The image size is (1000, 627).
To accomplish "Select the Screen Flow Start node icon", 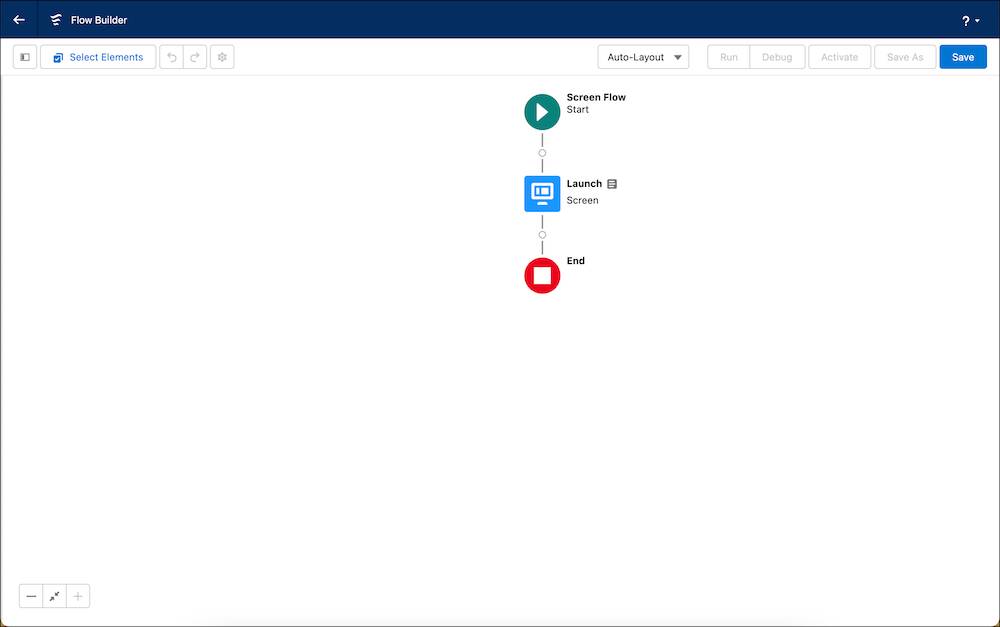I will tap(542, 111).
